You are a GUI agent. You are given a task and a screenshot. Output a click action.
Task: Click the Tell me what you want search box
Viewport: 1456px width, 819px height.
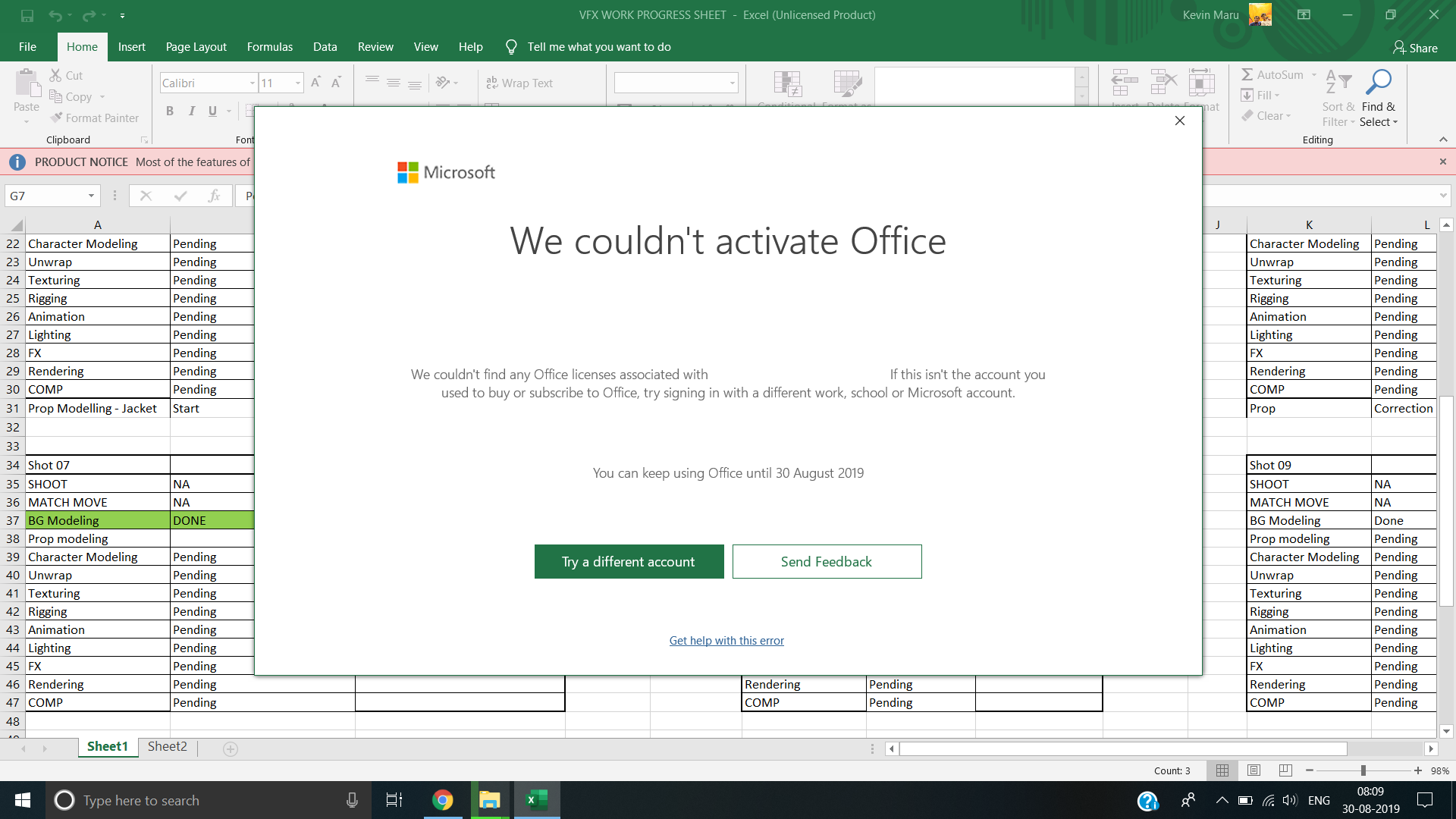click(x=588, y=47)
